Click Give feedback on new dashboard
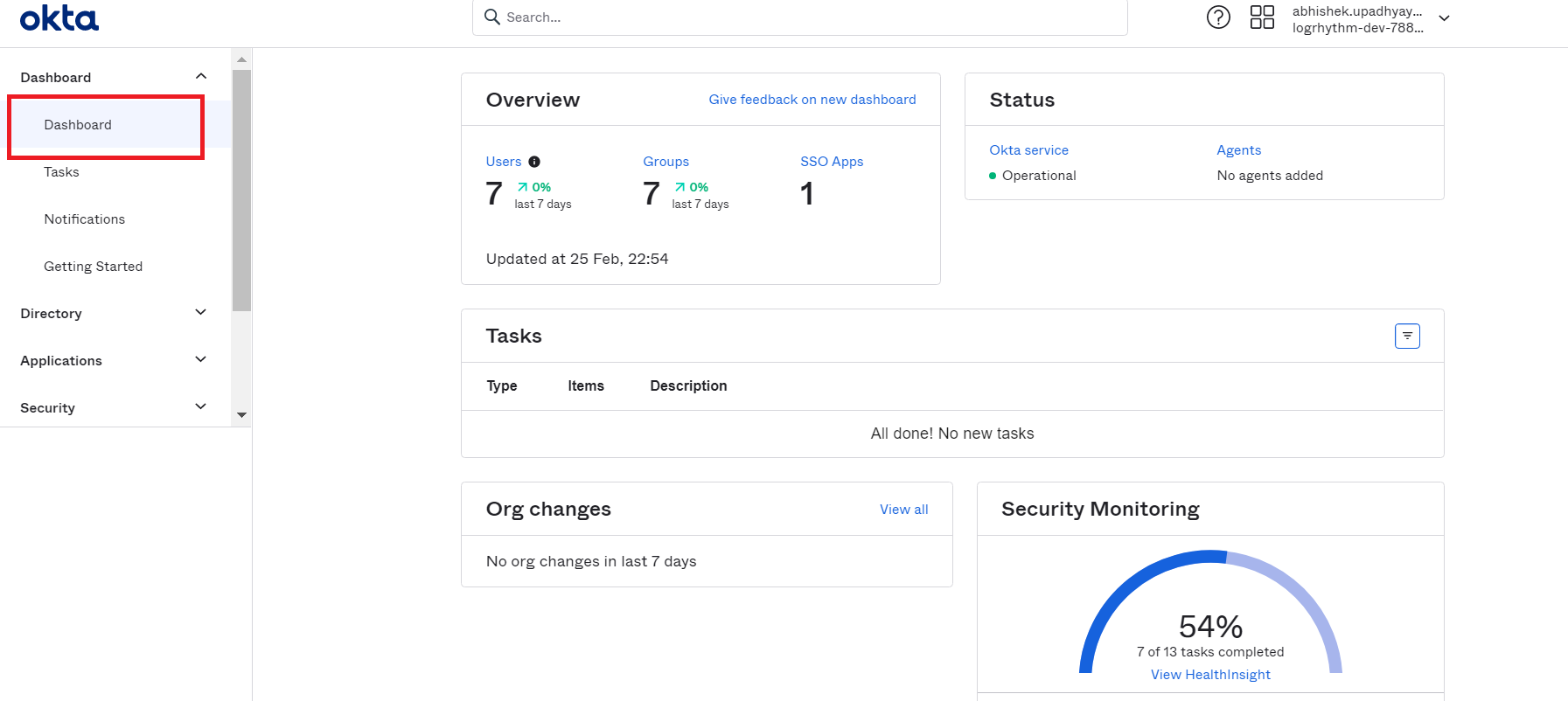1568x701 pixels. coord(812,100)
